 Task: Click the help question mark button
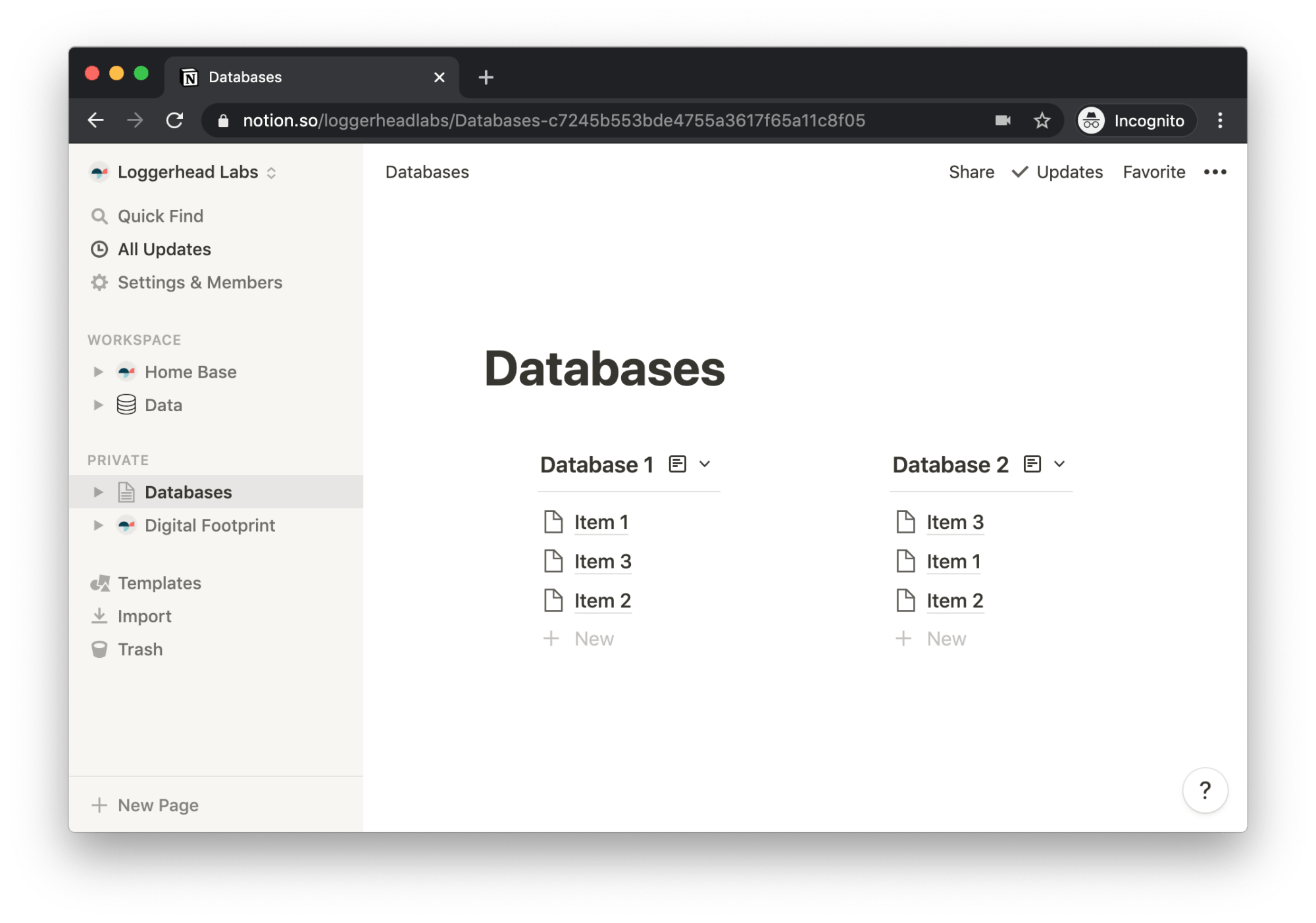pos(1204,790)
